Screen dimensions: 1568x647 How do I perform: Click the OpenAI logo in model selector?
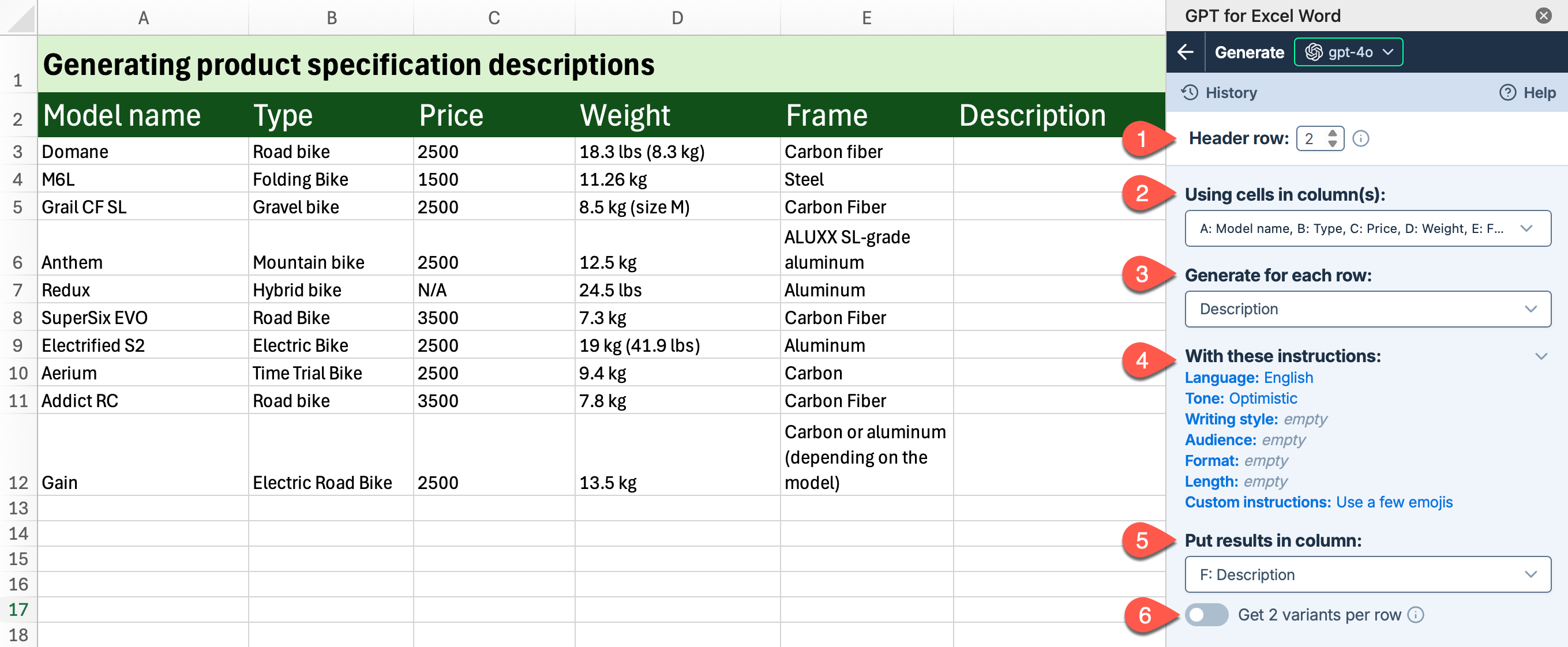[1313, 52]
